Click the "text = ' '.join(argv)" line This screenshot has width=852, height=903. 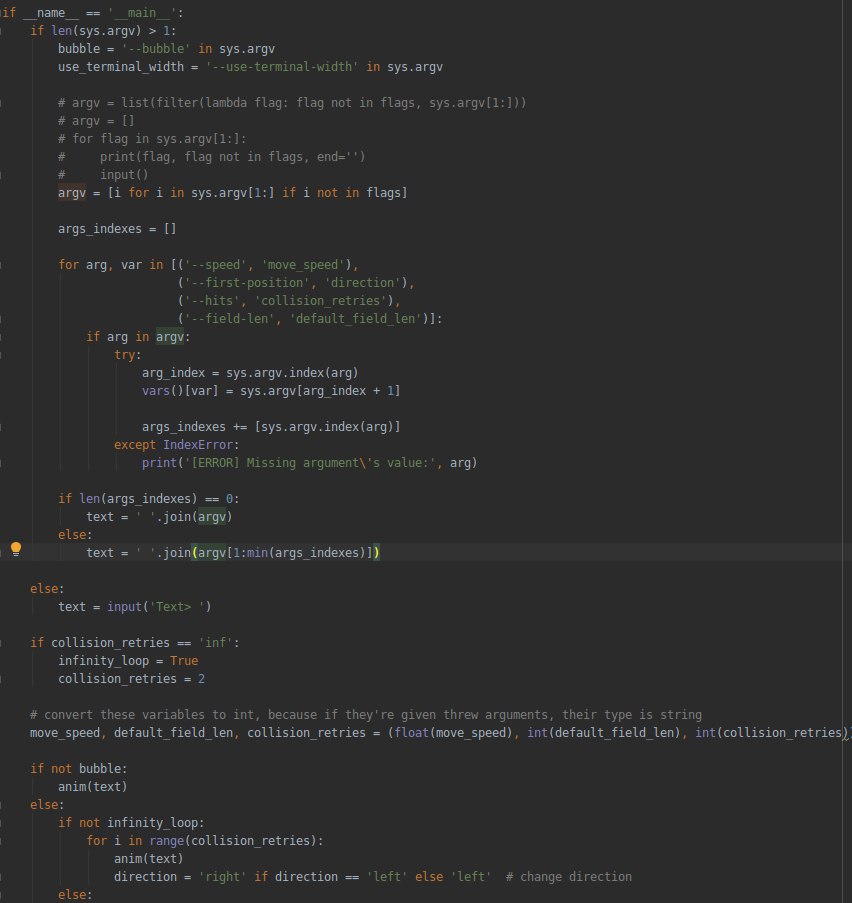[x=159, y=517]
